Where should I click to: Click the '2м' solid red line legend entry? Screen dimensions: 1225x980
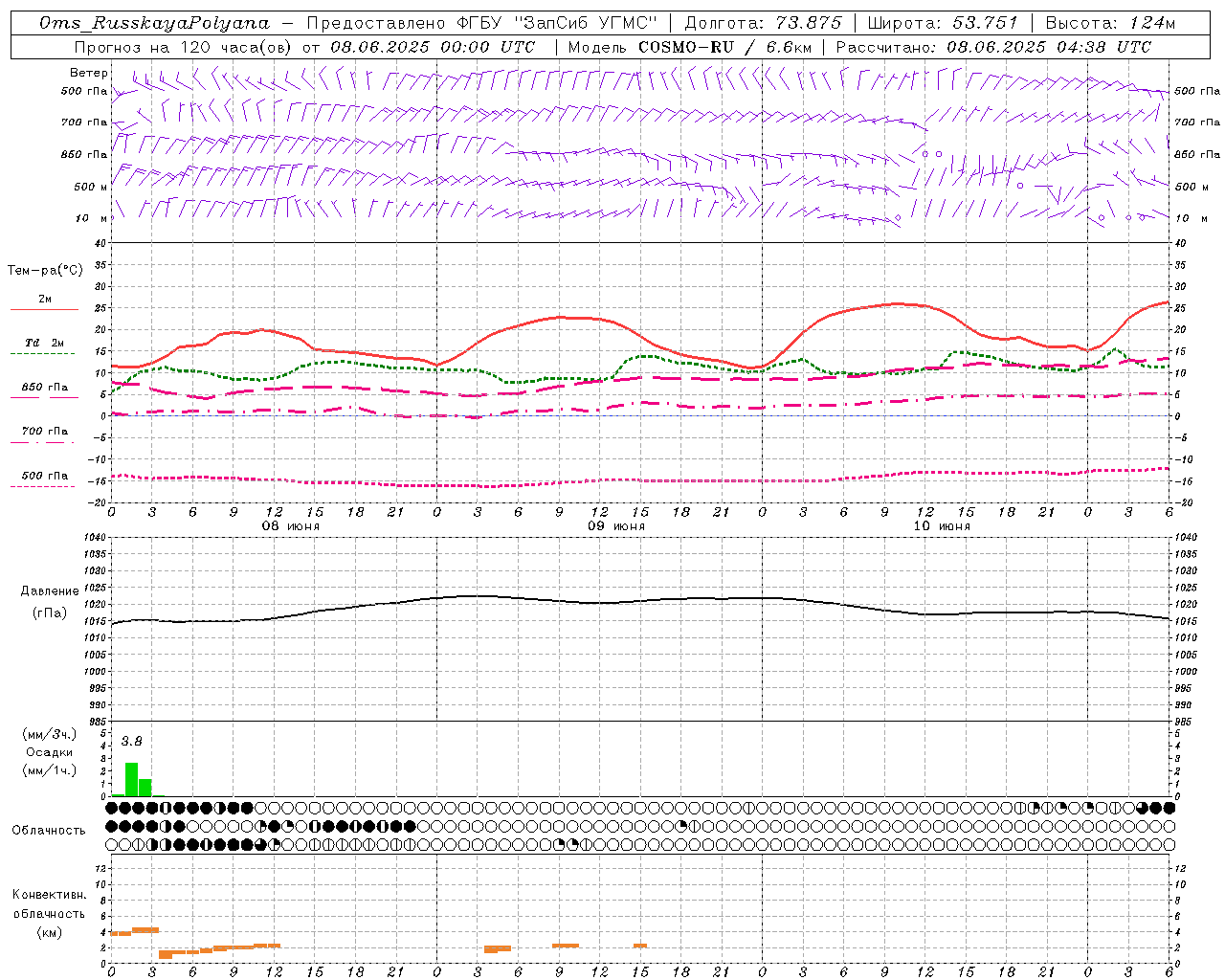pyautogui.click(x=45, y=299)
